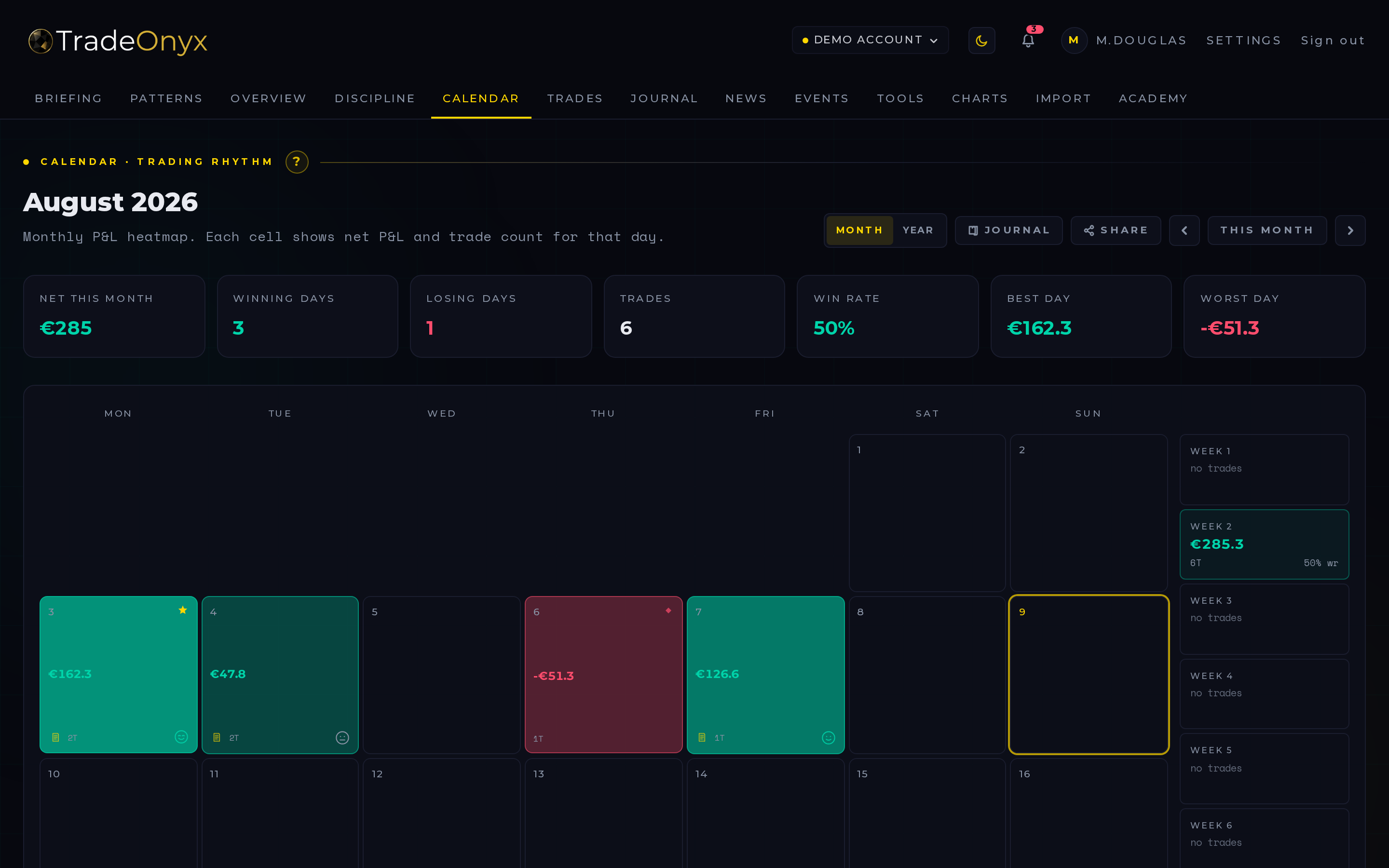The image size is (1389, 868).
Task: Click the neutral mood icon on August 4
Action: coord(342,738)
